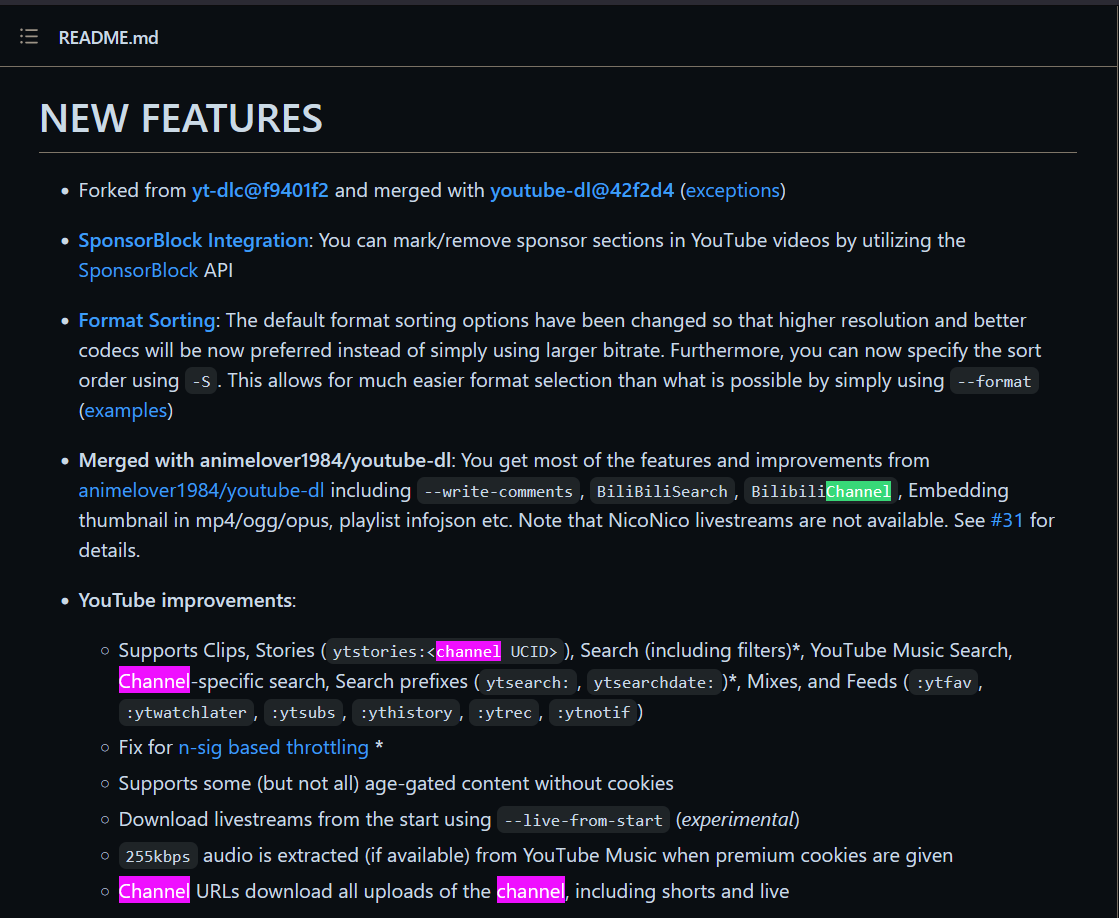Image resolution: width=1119 pixels, height=918 pixels.
Task: Open the SponsorBlock Integration link
Action: (x=193, y=241)
